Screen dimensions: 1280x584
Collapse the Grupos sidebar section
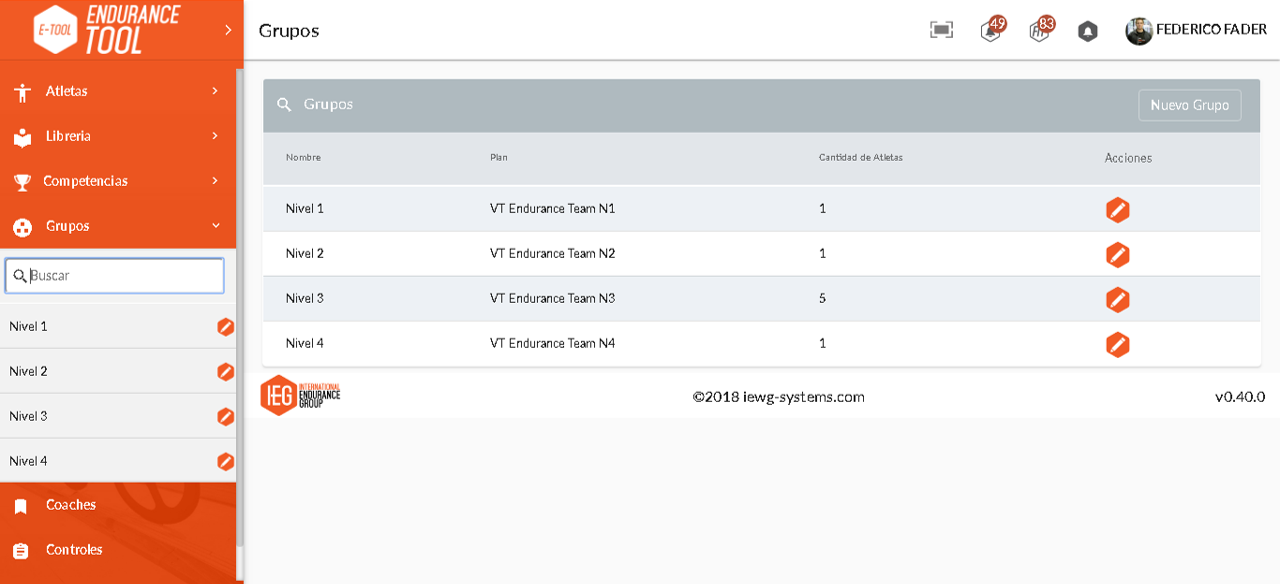117,226
